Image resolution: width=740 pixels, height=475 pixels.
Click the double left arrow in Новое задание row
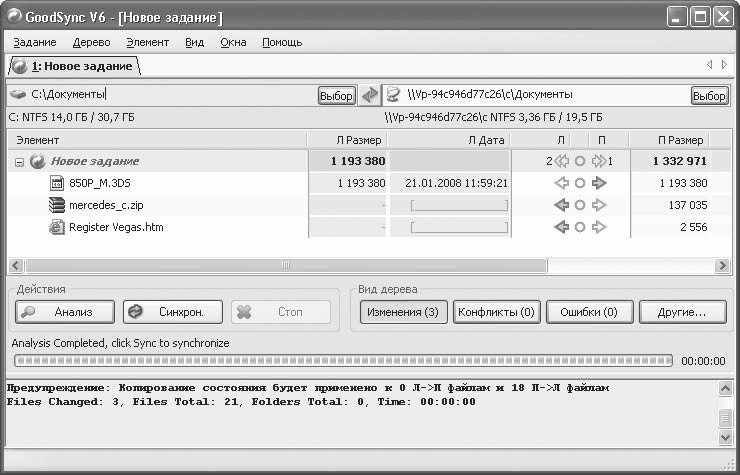pos(562,161)
